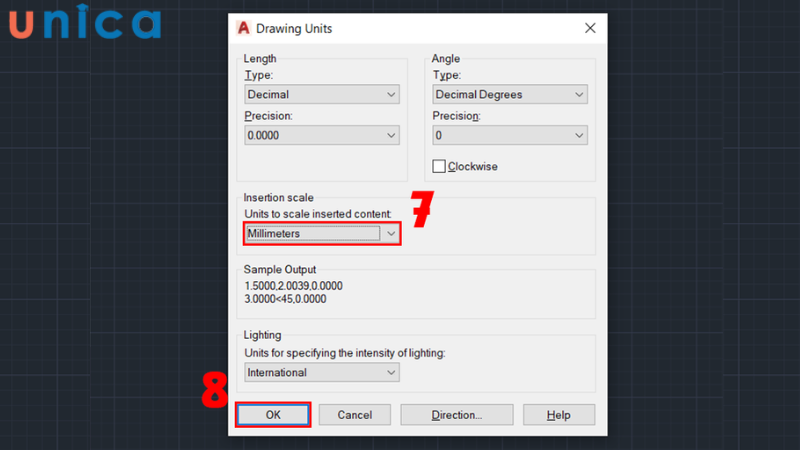
Task: Click the arrow of Millimeters combo box
Action: click(x=391, y=234)
